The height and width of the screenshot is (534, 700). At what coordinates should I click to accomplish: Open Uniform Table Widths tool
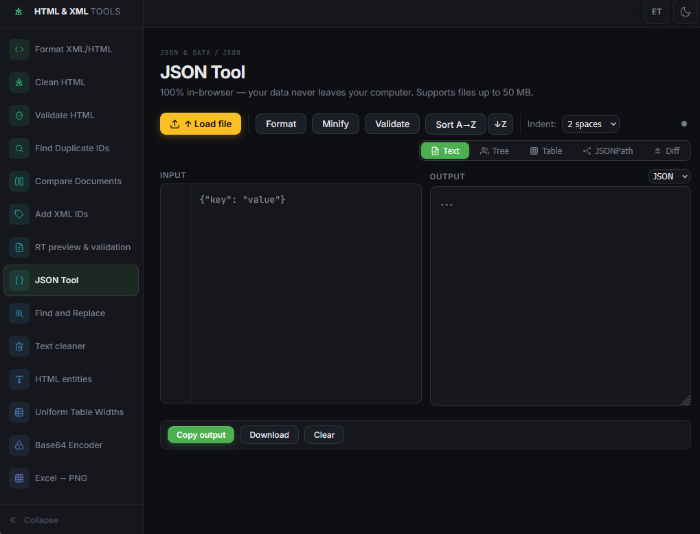click(x=71, y=412)
